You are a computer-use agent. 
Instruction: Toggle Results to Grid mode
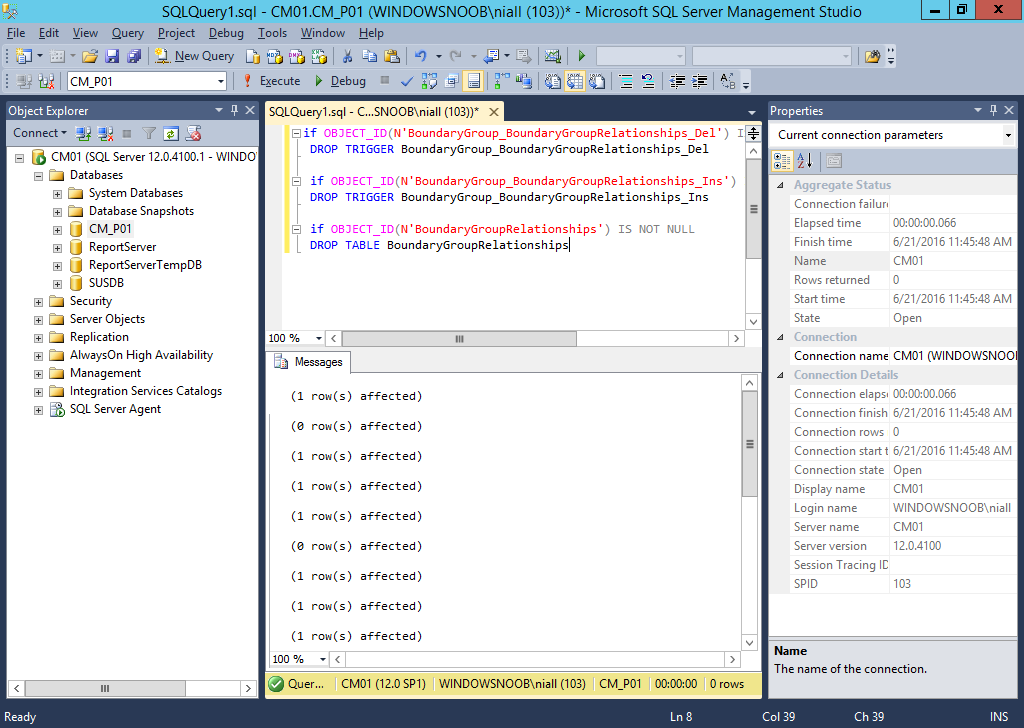click(575, 82)
